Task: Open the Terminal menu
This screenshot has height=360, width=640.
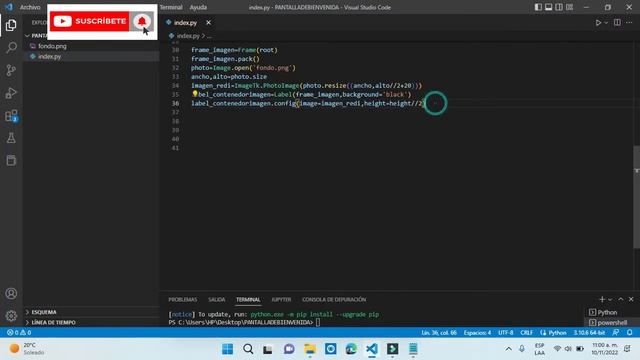Action: tap(171, 7)
